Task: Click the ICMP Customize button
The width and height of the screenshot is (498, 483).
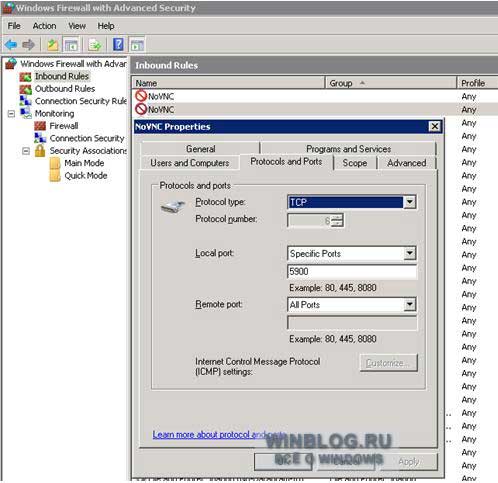Action: tap(389, 363)
